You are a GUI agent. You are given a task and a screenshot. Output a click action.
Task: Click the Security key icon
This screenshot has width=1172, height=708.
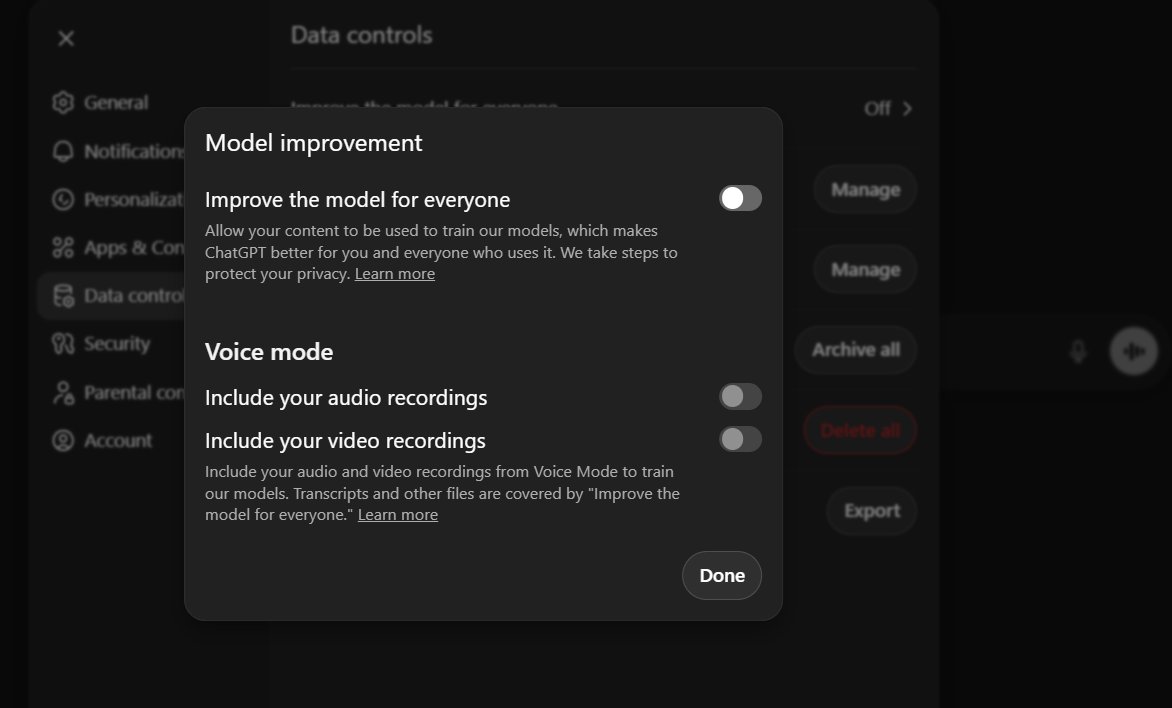(x=64, y=344)
